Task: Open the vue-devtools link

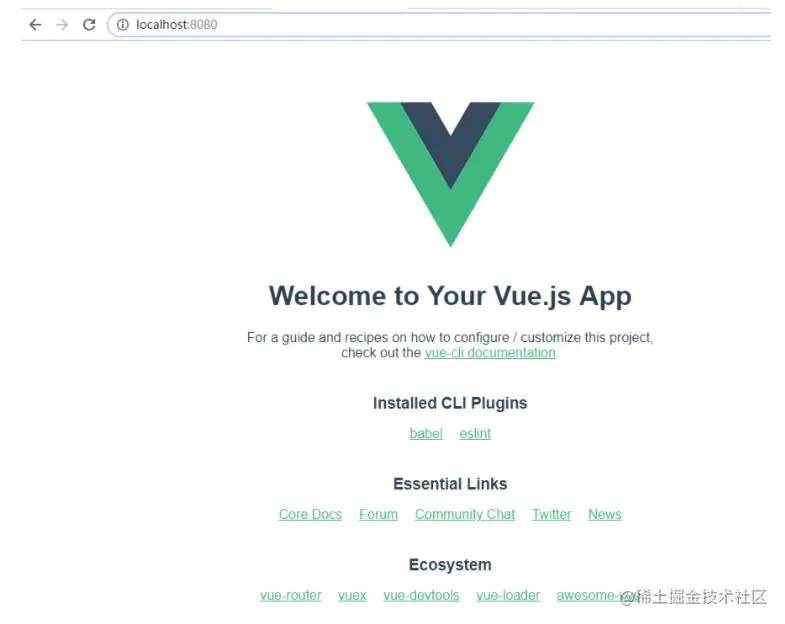Action: (x=422, y=595)
